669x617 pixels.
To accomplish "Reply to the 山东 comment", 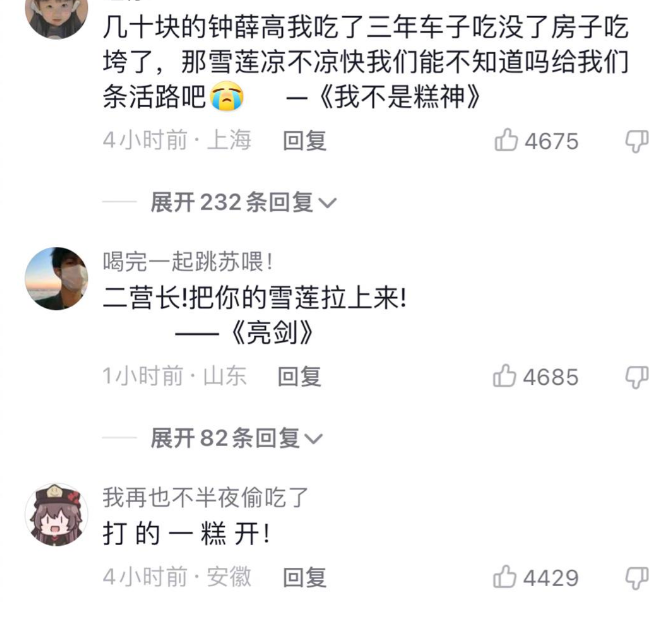I will 299,377.
